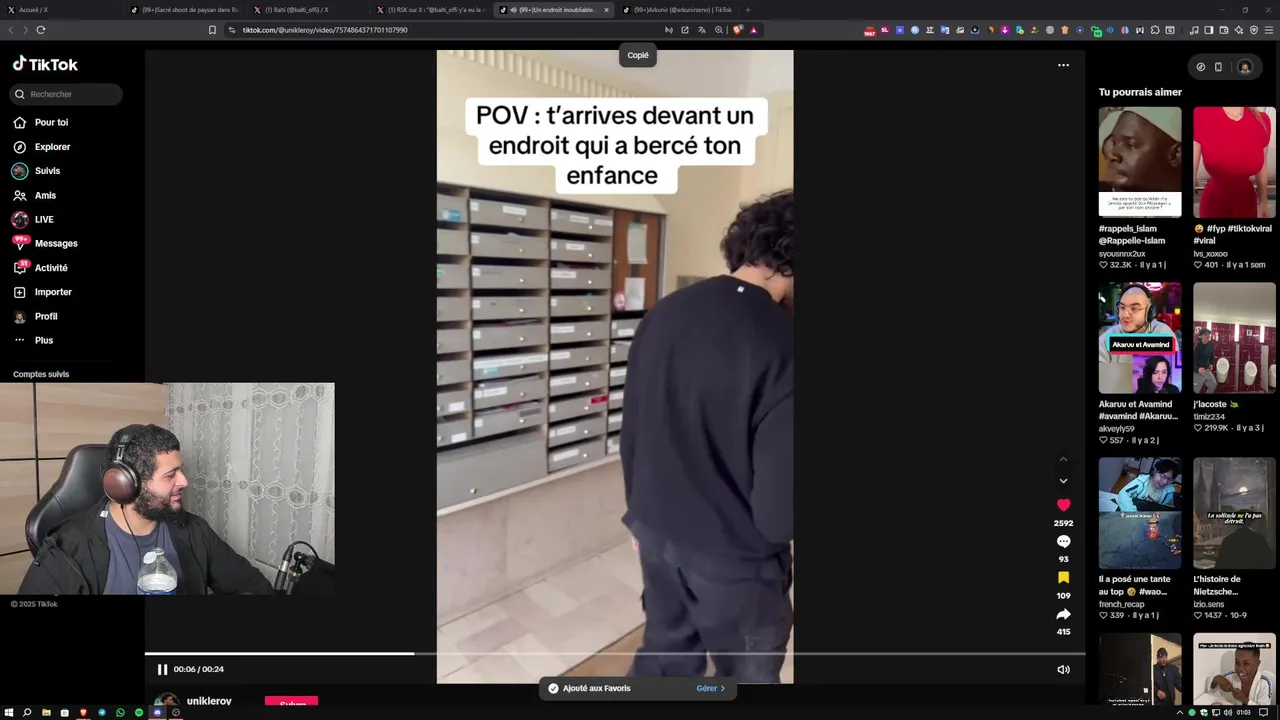Open the j'lacoste video thumbnail
This screenshot has height=720, width=1280.
[1234, 338]
